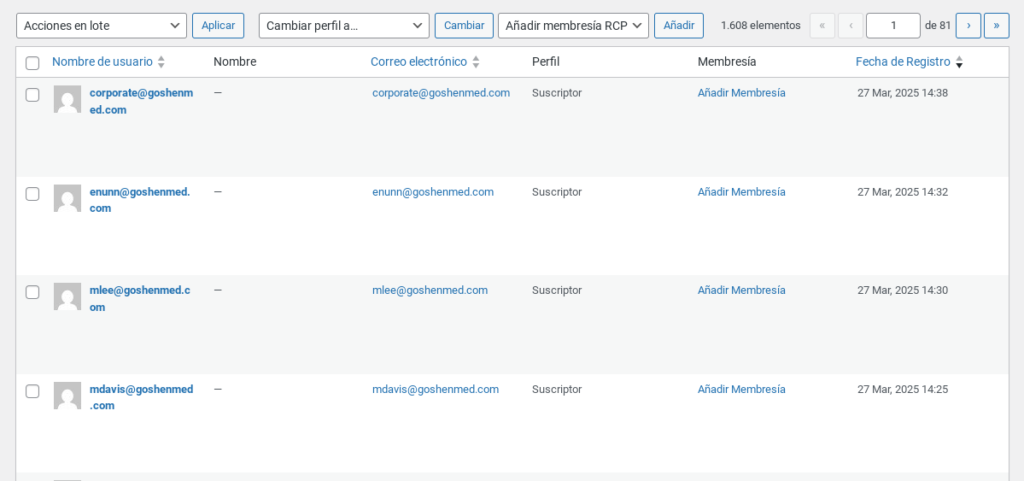The height and width of the screenshot is (481, 1024).
Task: Open the Cambiar perfil a… dropdown
Action: [x=344, y=26]
